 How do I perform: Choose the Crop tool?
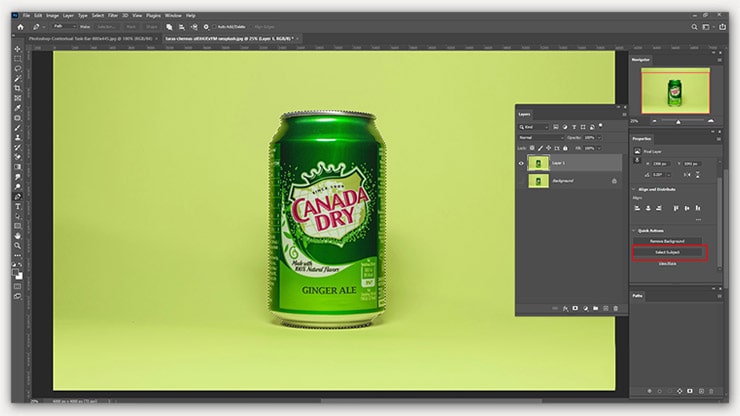(x=17, y=88)
